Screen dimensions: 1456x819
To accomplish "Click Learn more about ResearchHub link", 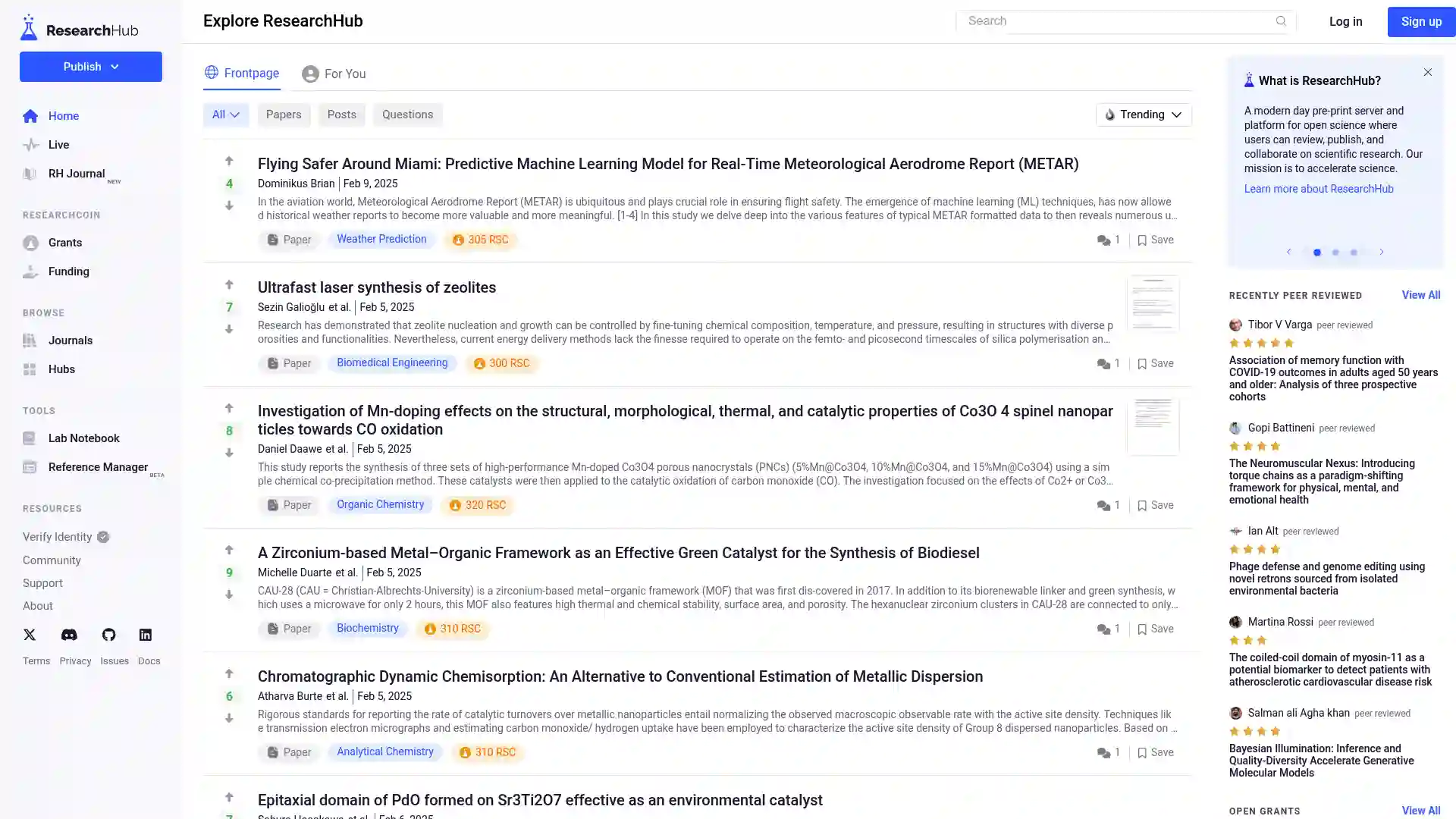I will tap(1318, 189).
